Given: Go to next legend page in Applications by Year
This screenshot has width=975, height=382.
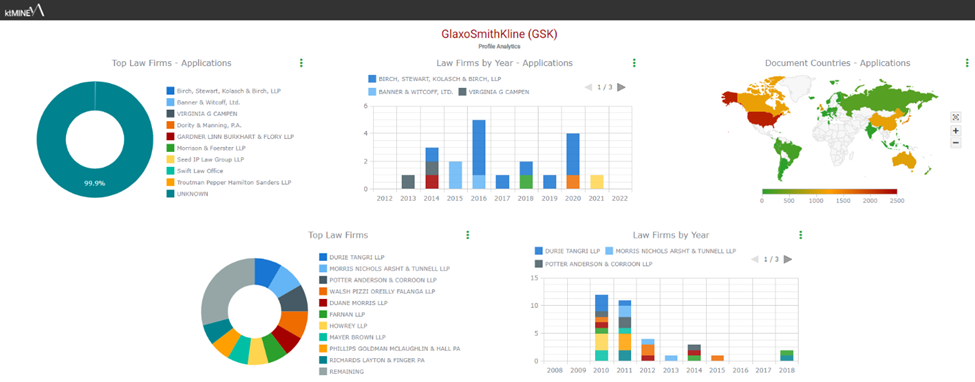Looking at the screenshot, I should [621, 87].
